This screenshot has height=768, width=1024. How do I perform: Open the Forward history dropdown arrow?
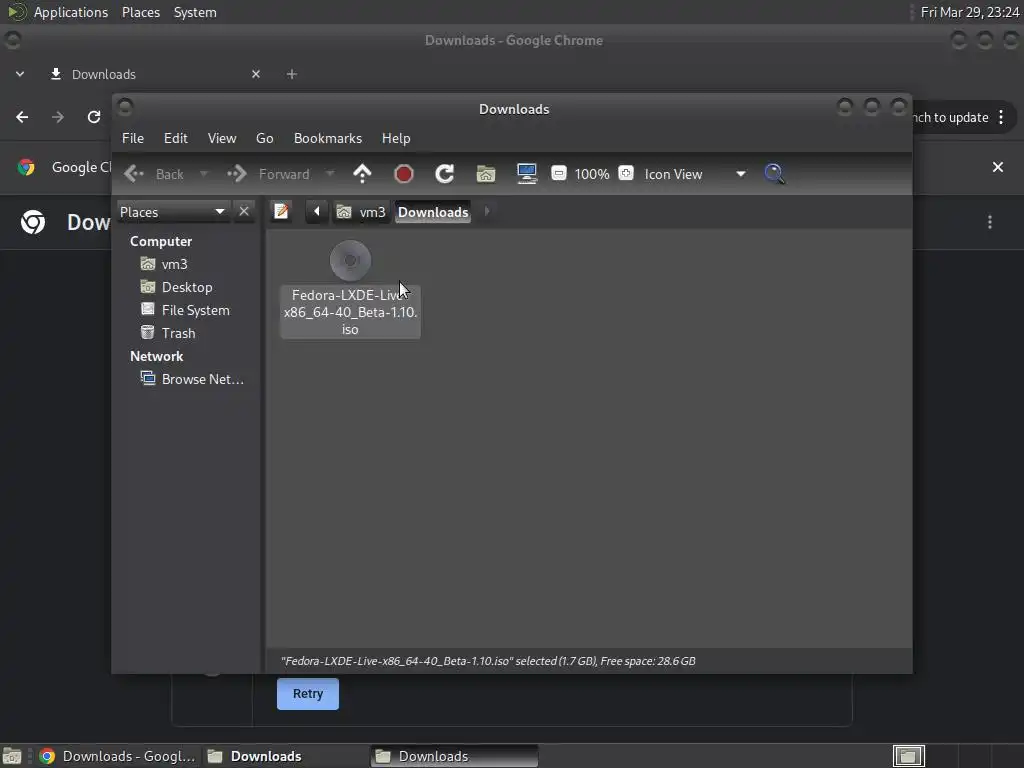(x=330, y=174)
